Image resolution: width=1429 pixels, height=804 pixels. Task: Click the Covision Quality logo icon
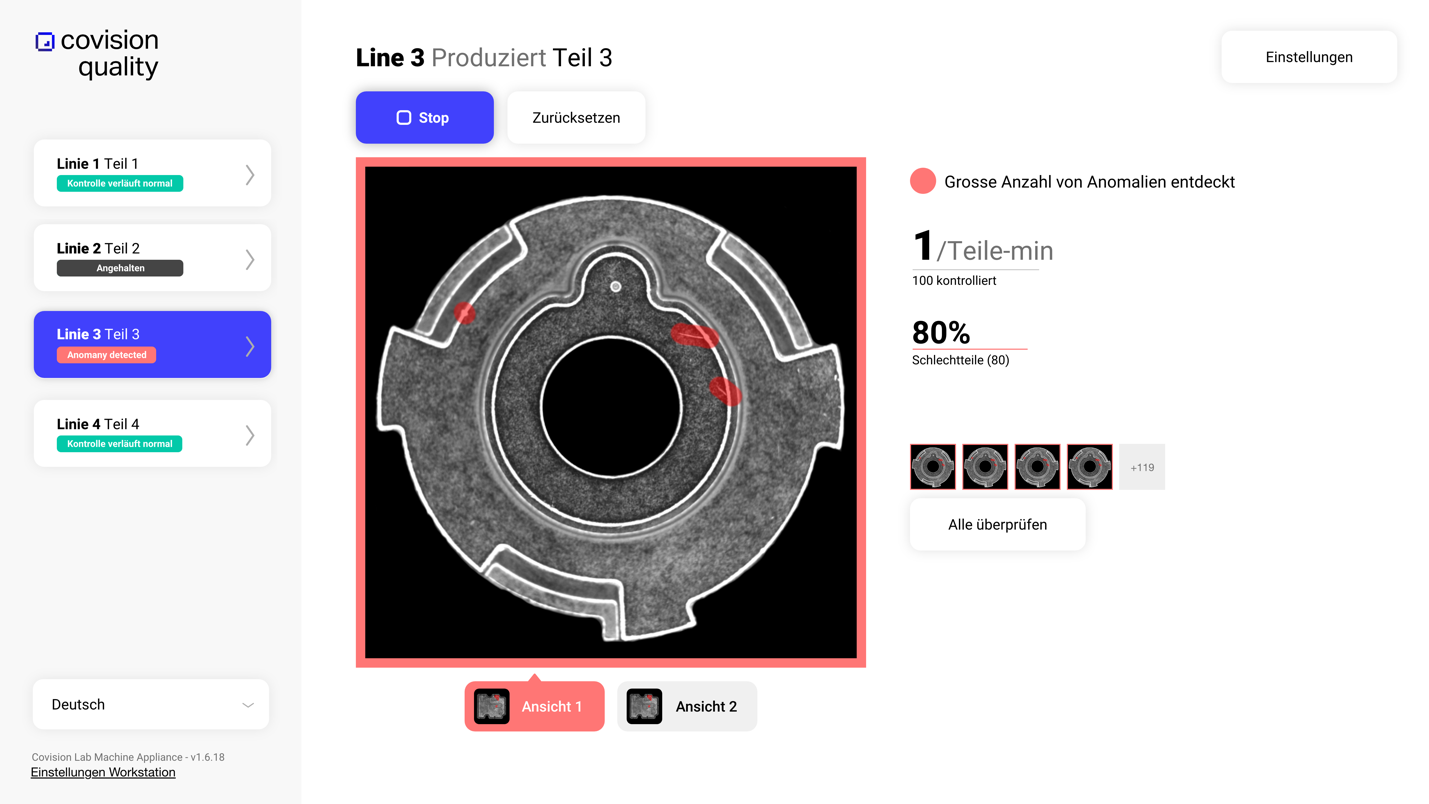point(45,42)
